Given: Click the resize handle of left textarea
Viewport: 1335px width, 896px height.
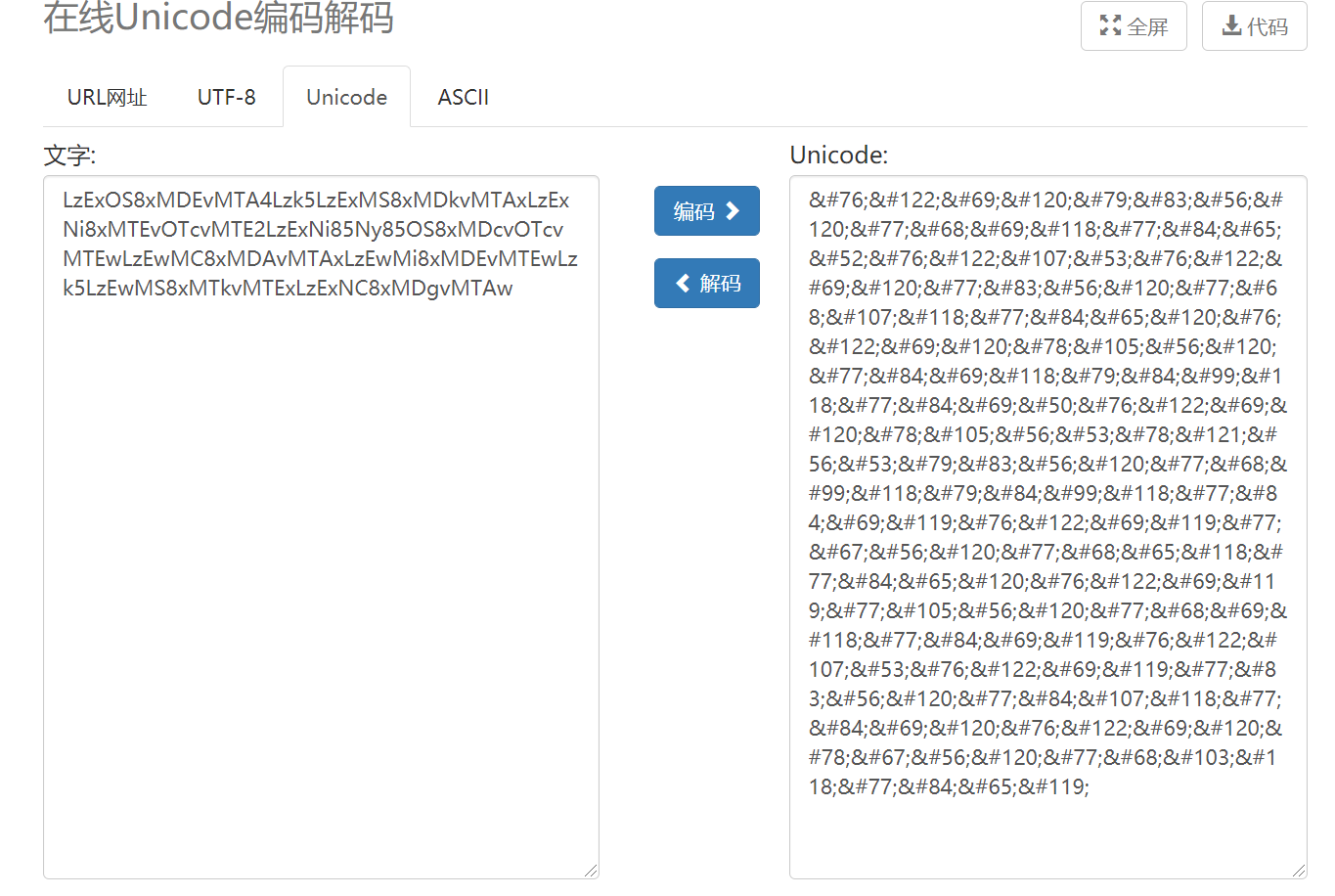Looking at the screenshot, I should 593,869.
